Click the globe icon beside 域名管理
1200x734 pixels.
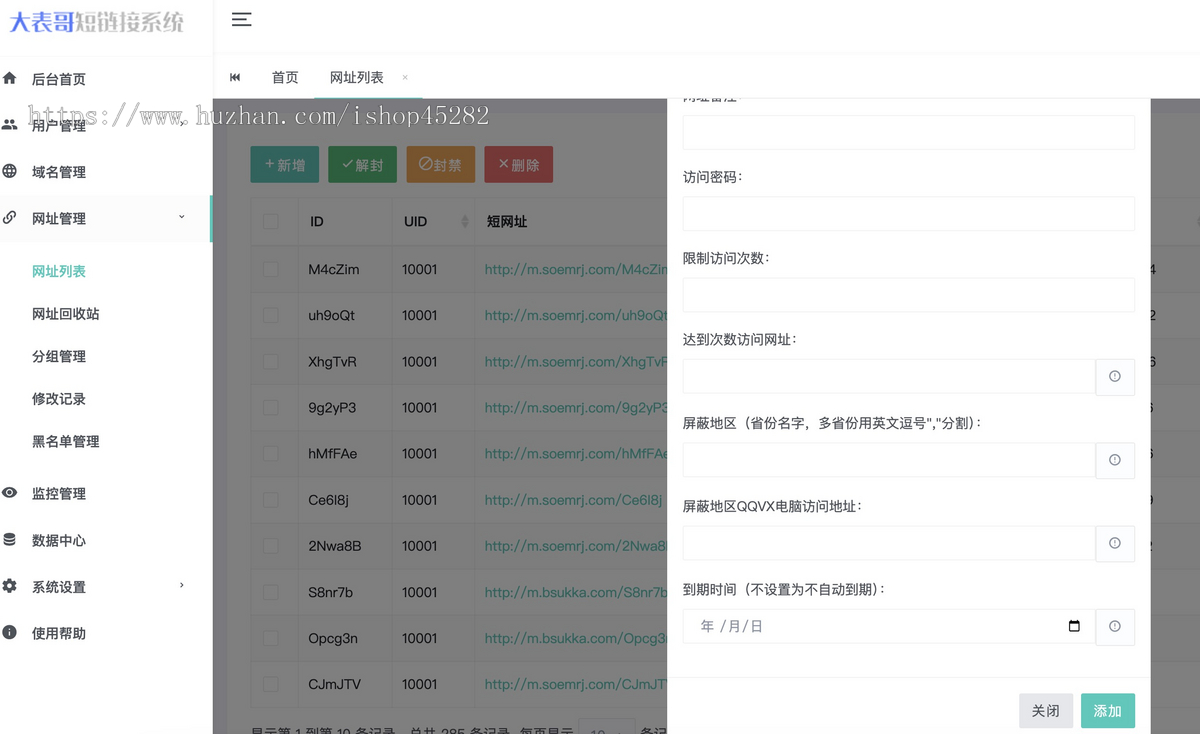point(10,171)
